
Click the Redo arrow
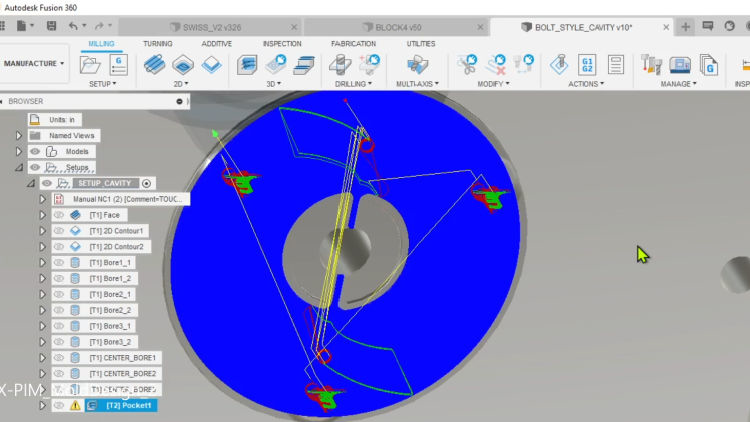tap(99, 26)
